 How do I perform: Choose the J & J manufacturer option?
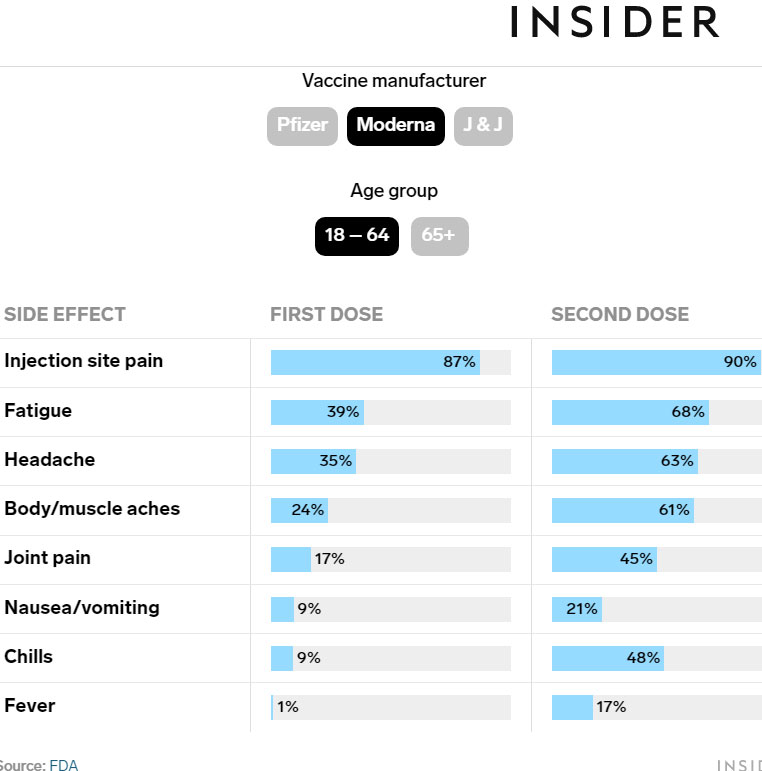click(483, 126)
